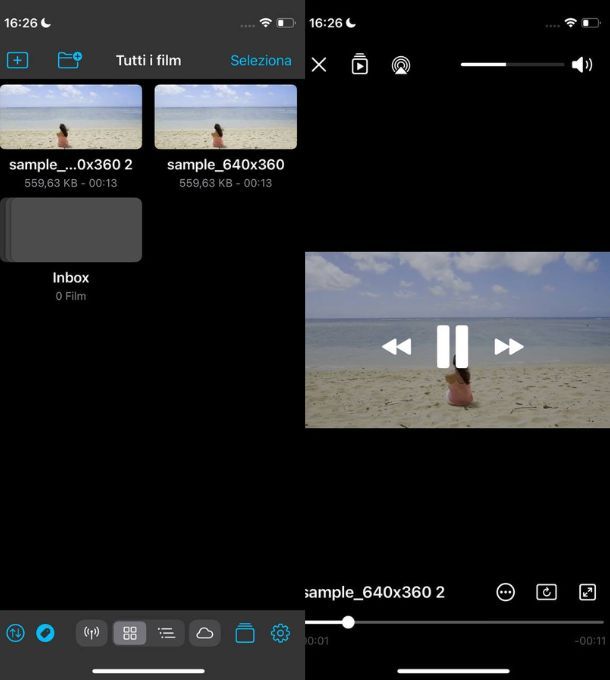Toggle the wireless streaming button
The height and width of the screenshot is (680, 610).
(92, 633)
